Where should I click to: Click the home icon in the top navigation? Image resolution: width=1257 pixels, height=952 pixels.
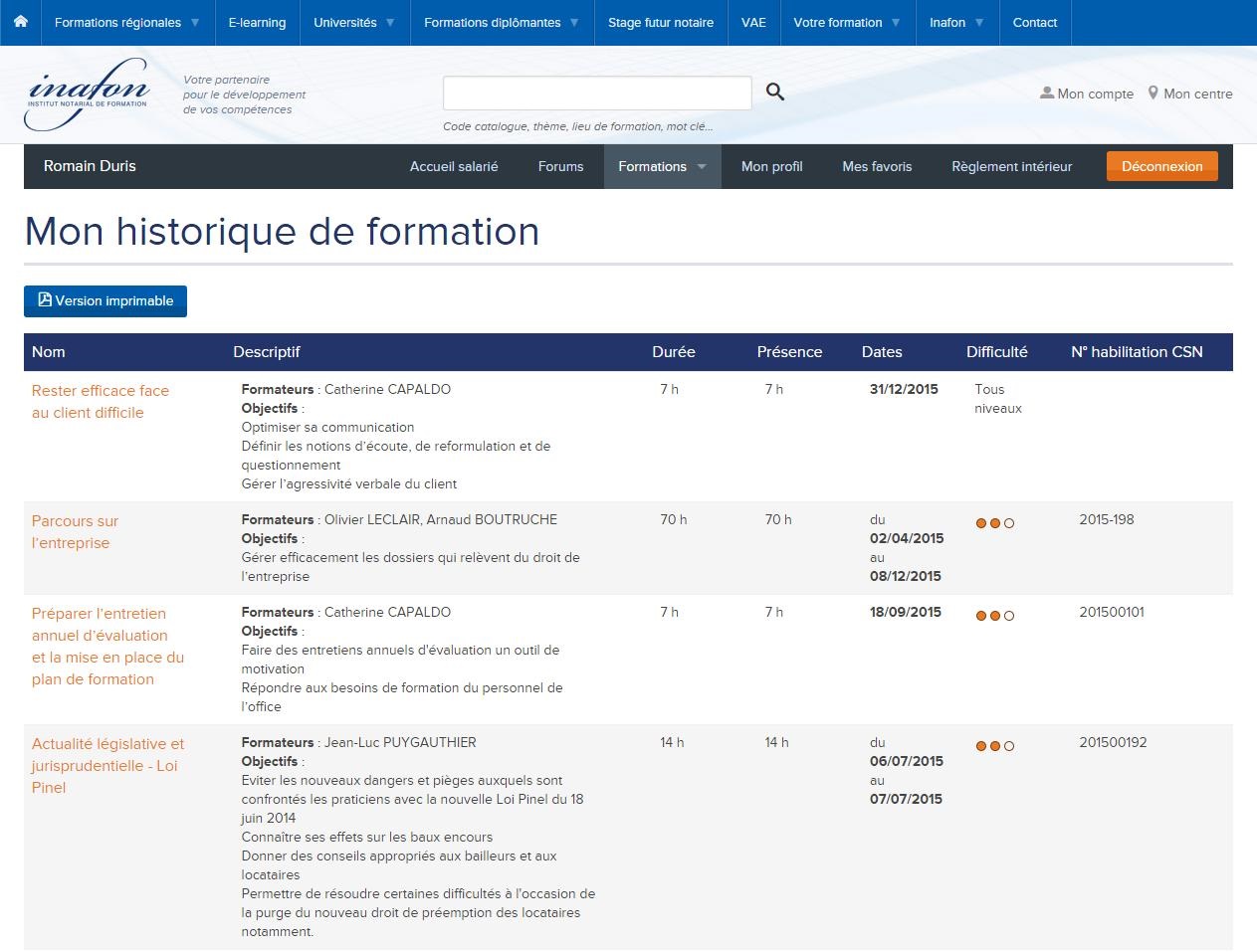click(20, 22)
